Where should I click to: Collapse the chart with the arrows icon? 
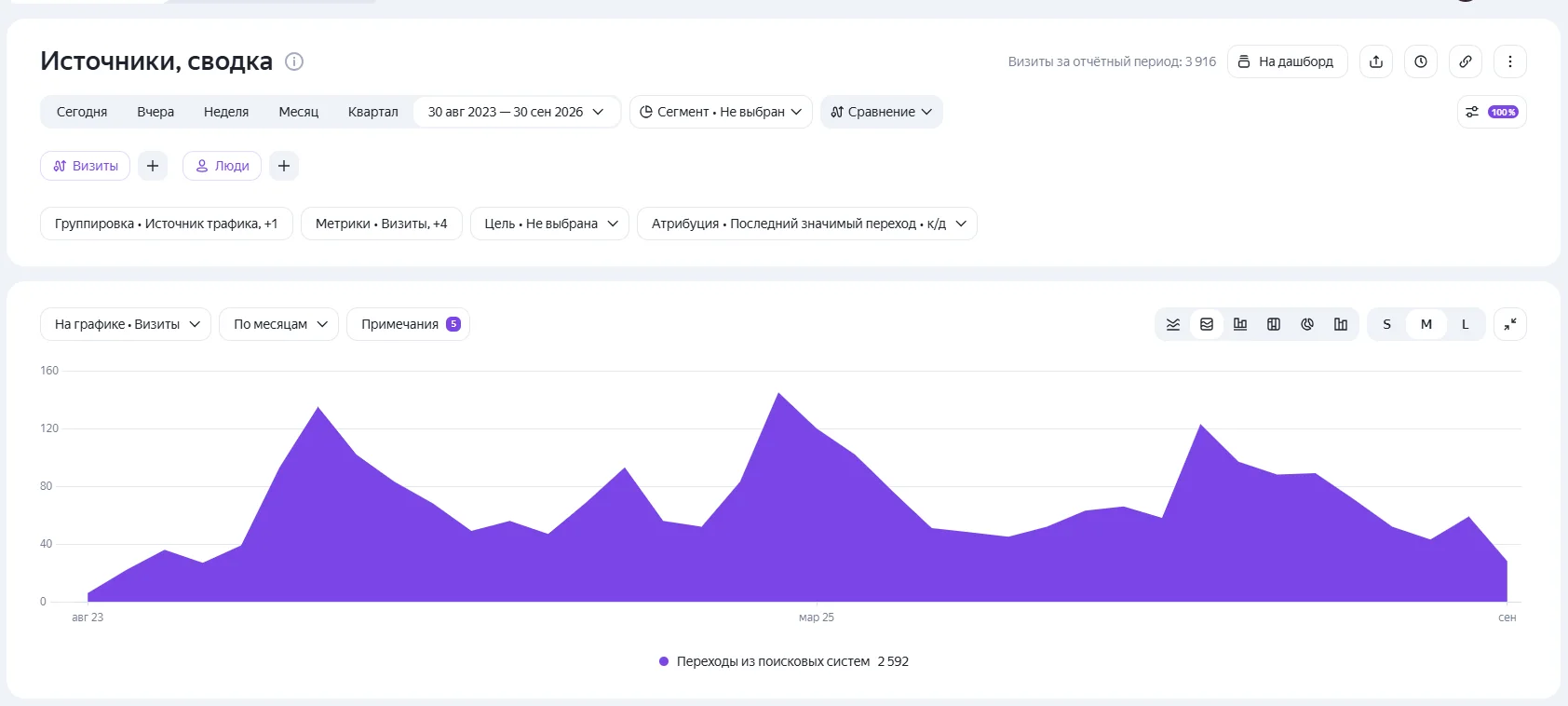[x=1510, y=324]
